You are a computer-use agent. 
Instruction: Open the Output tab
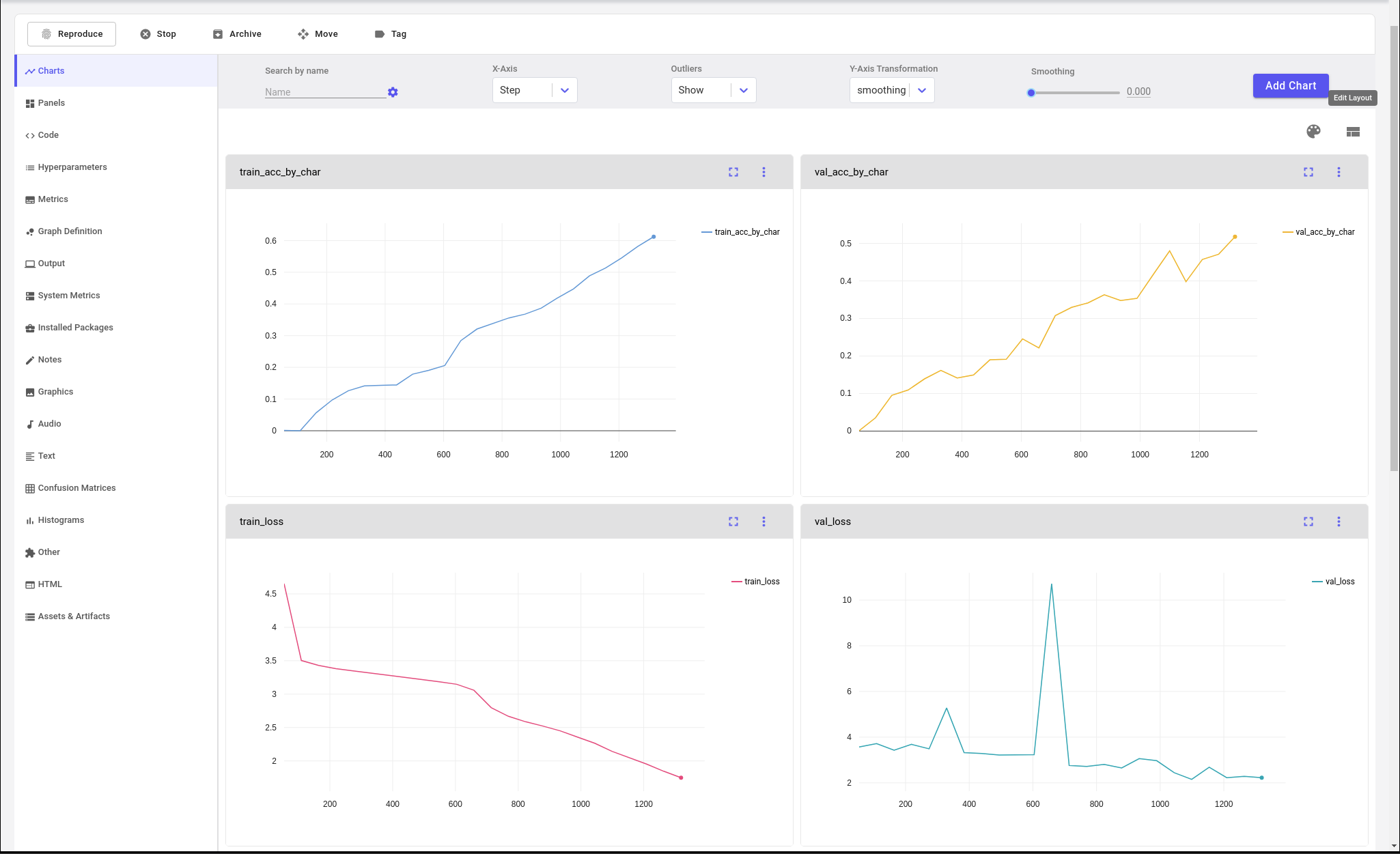tap(116, 264)
